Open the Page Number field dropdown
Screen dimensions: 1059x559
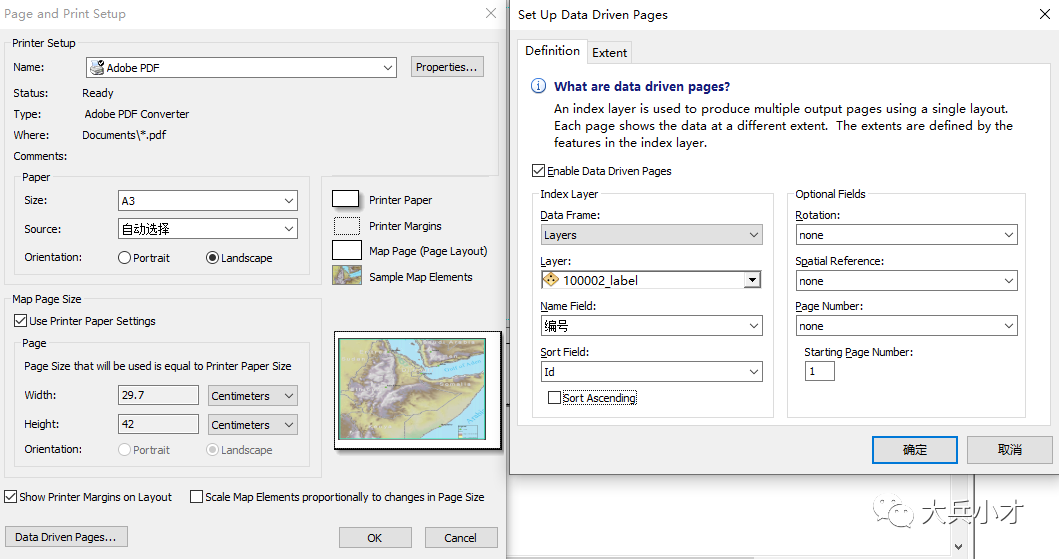[x=906, y=326]
